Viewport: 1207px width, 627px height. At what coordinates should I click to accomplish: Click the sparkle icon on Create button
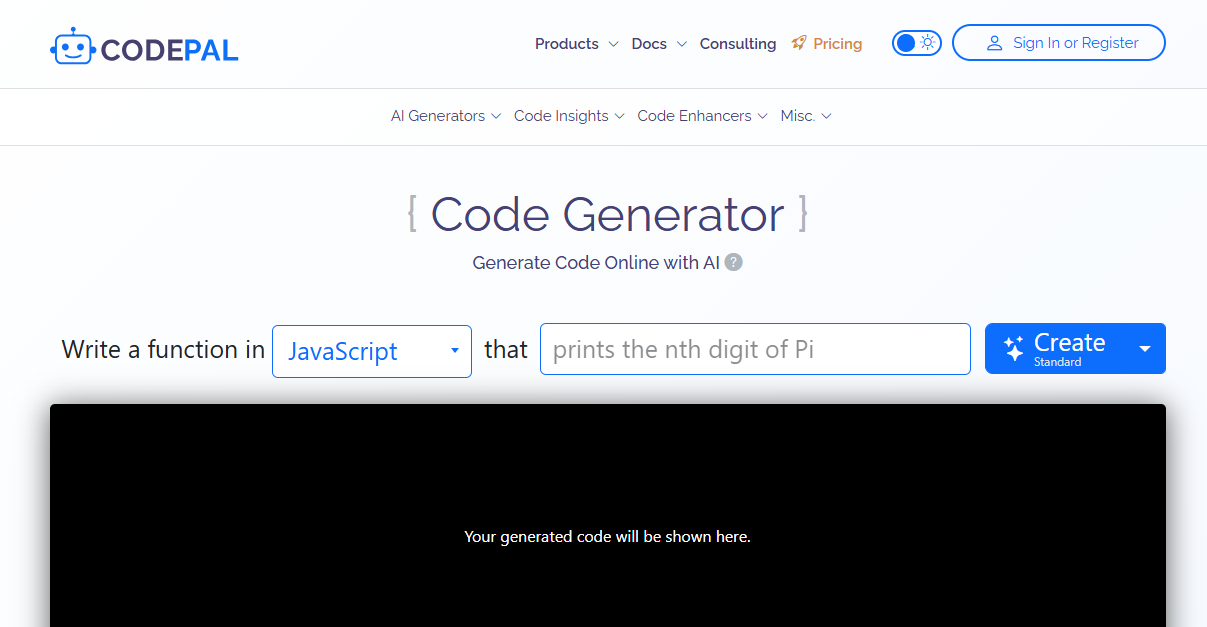tap(1013, 349)
